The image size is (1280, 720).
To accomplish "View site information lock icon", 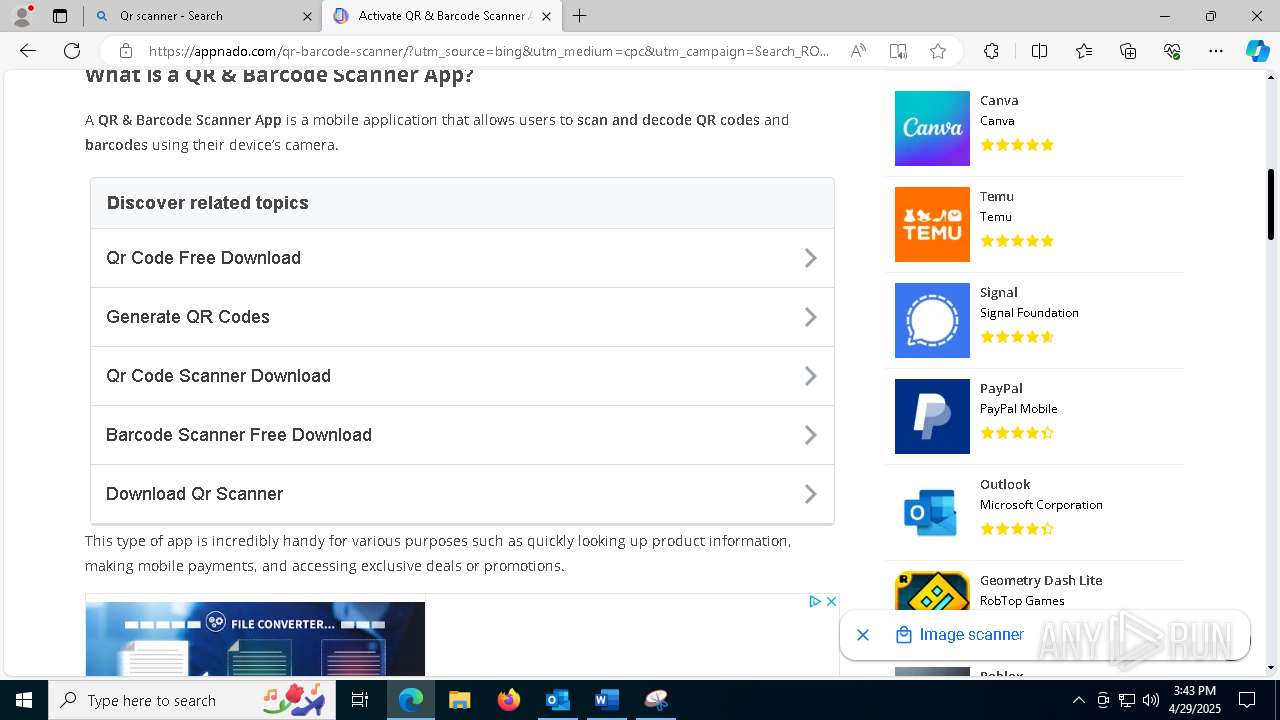I will coord(126,51).
